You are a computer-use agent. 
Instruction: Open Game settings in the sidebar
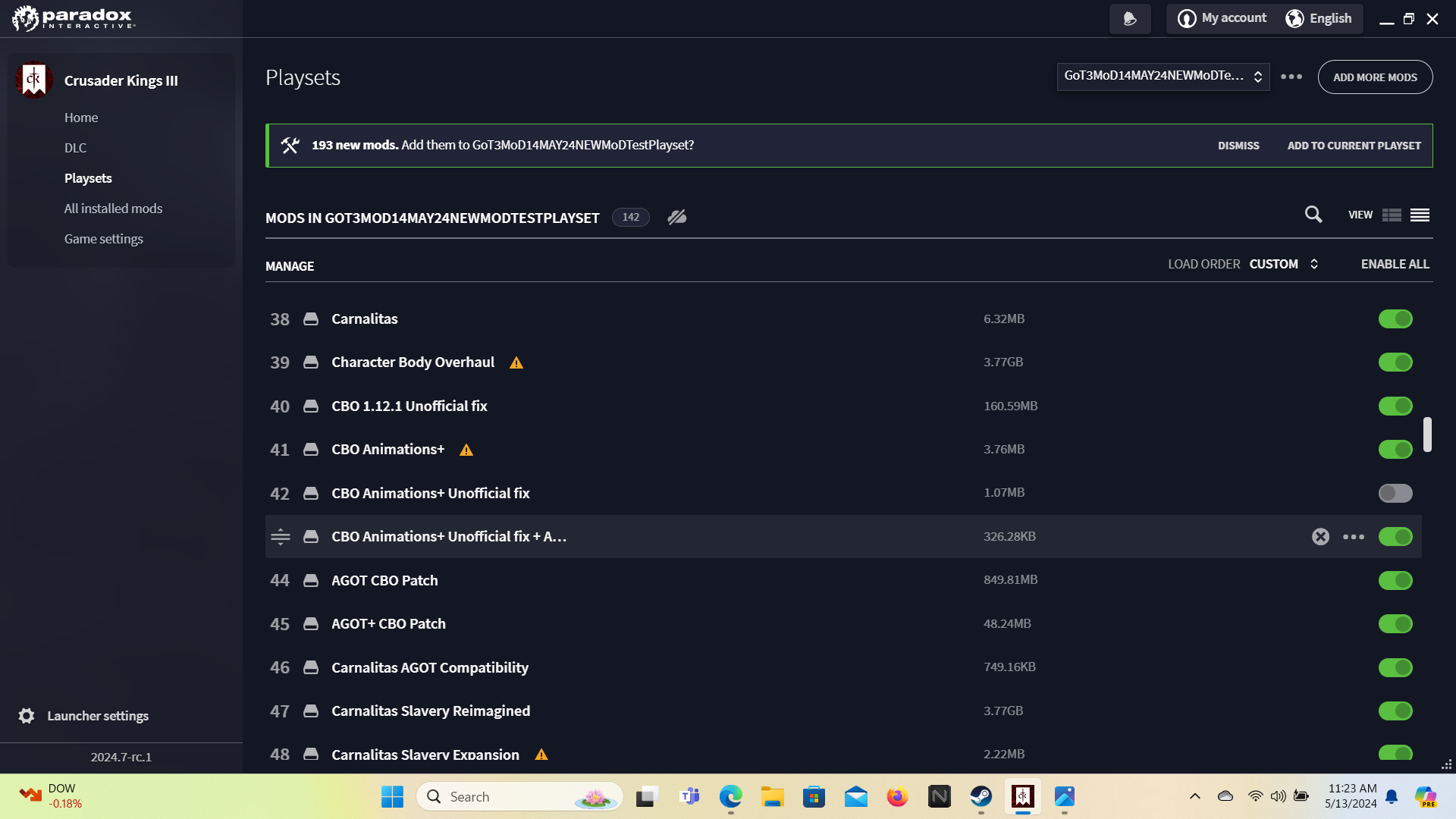[x=104, y=239]
